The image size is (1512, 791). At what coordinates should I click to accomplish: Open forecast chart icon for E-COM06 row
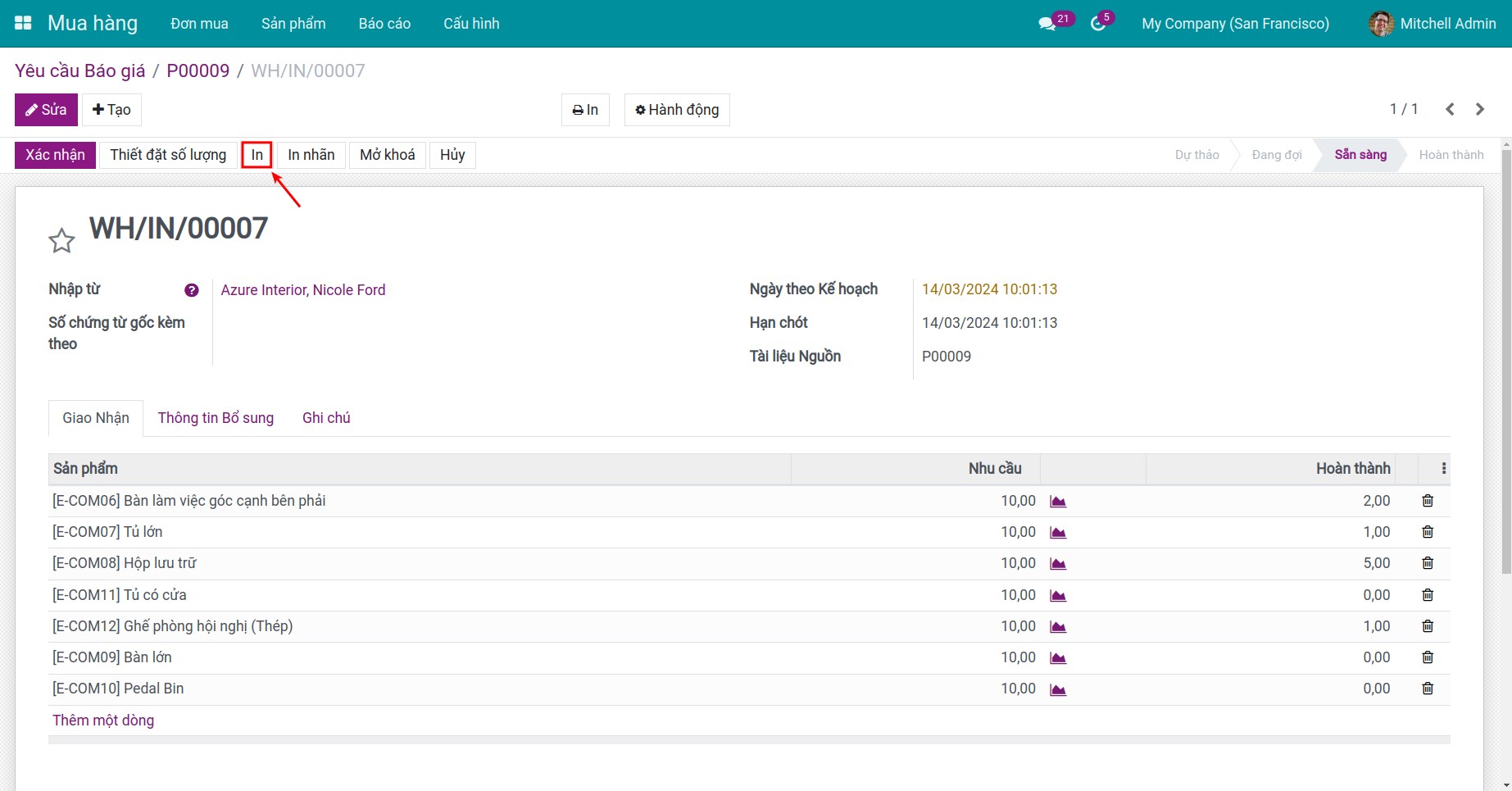[x=1058, y=502]
